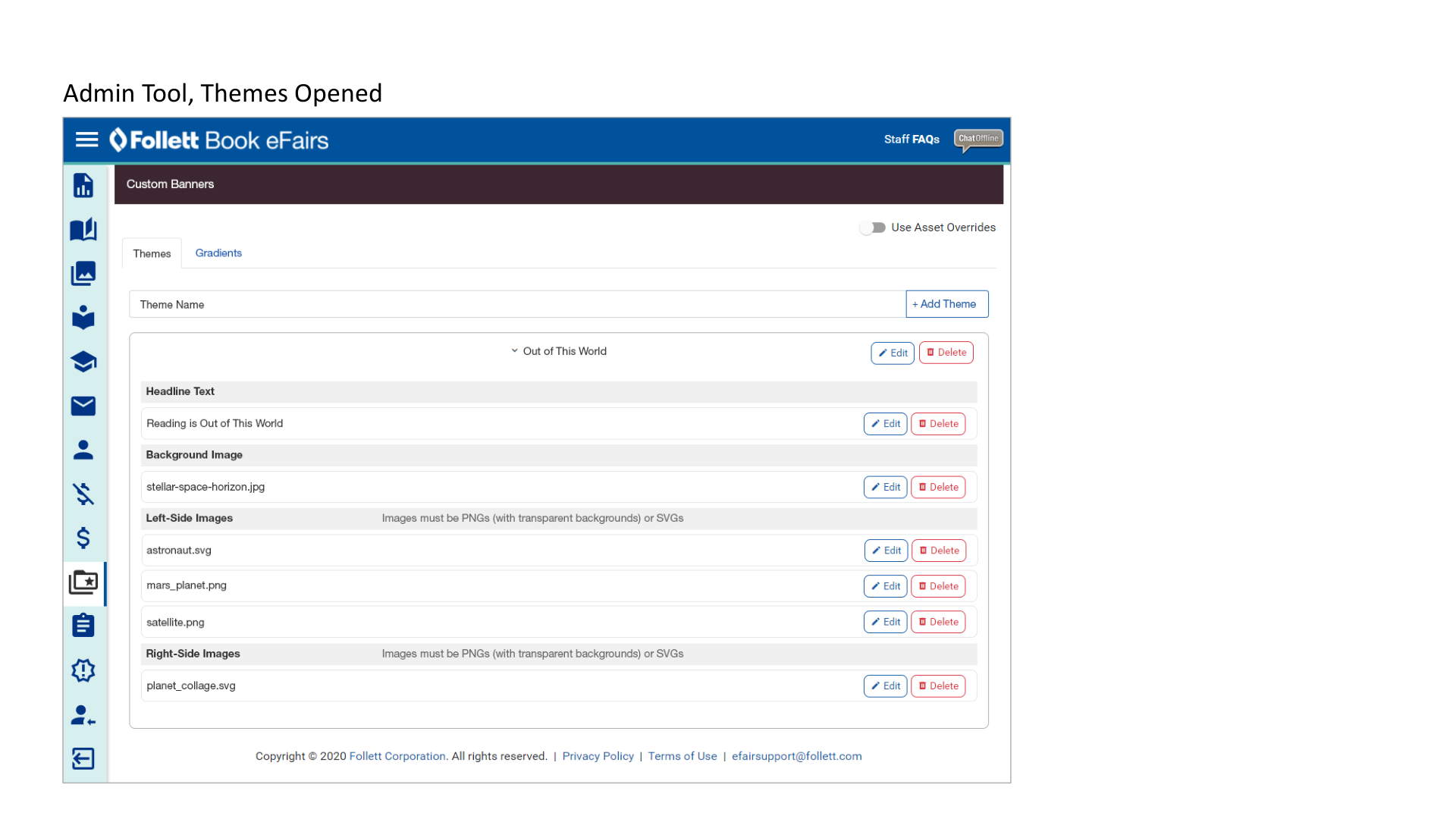
Task: Click the logout exit sidebar icon
Action: pyautogui.click(x=83, y=758)
